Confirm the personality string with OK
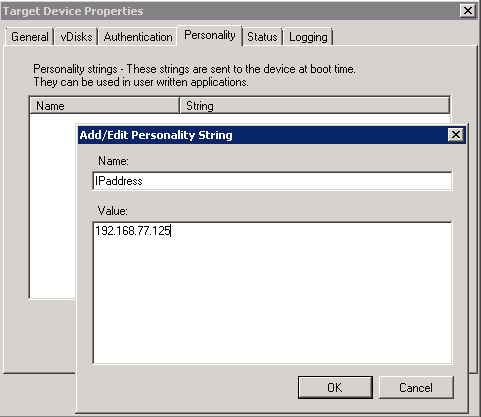This screenshot has height=417, width=481. pos(335,387)
